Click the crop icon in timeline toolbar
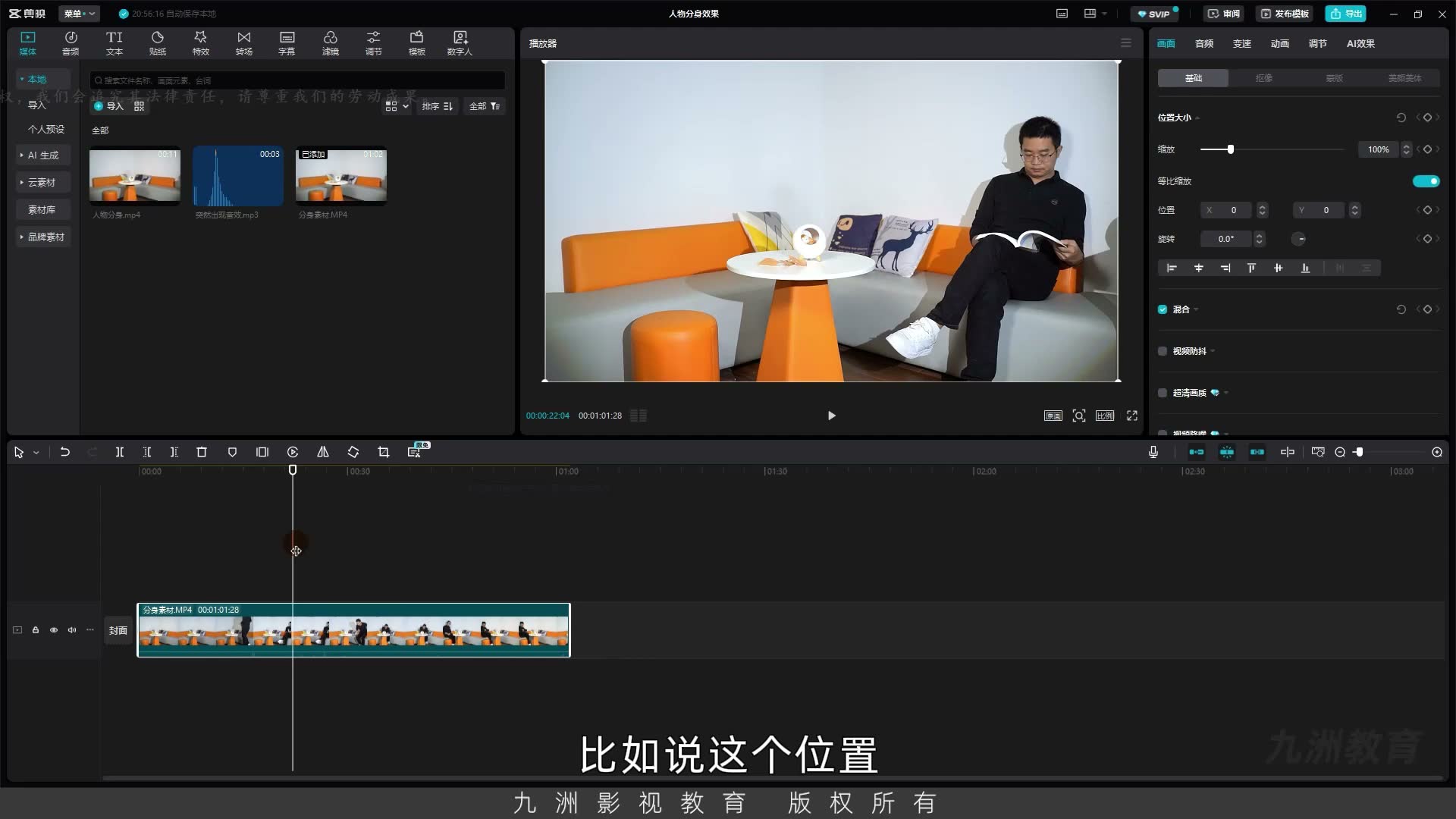Screen dimensions: 1456x819 [x=384, y=452]
